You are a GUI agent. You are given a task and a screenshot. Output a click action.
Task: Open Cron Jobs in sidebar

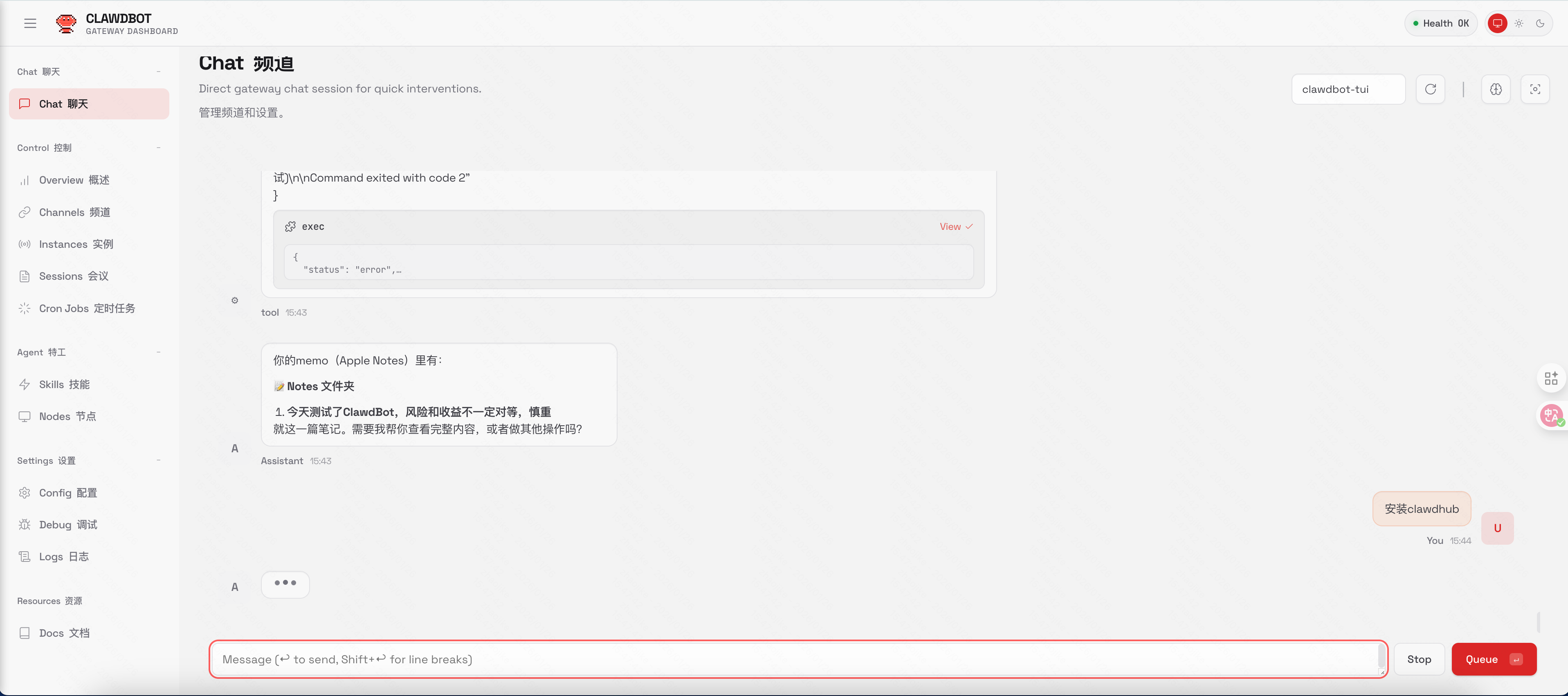[86, 308]
